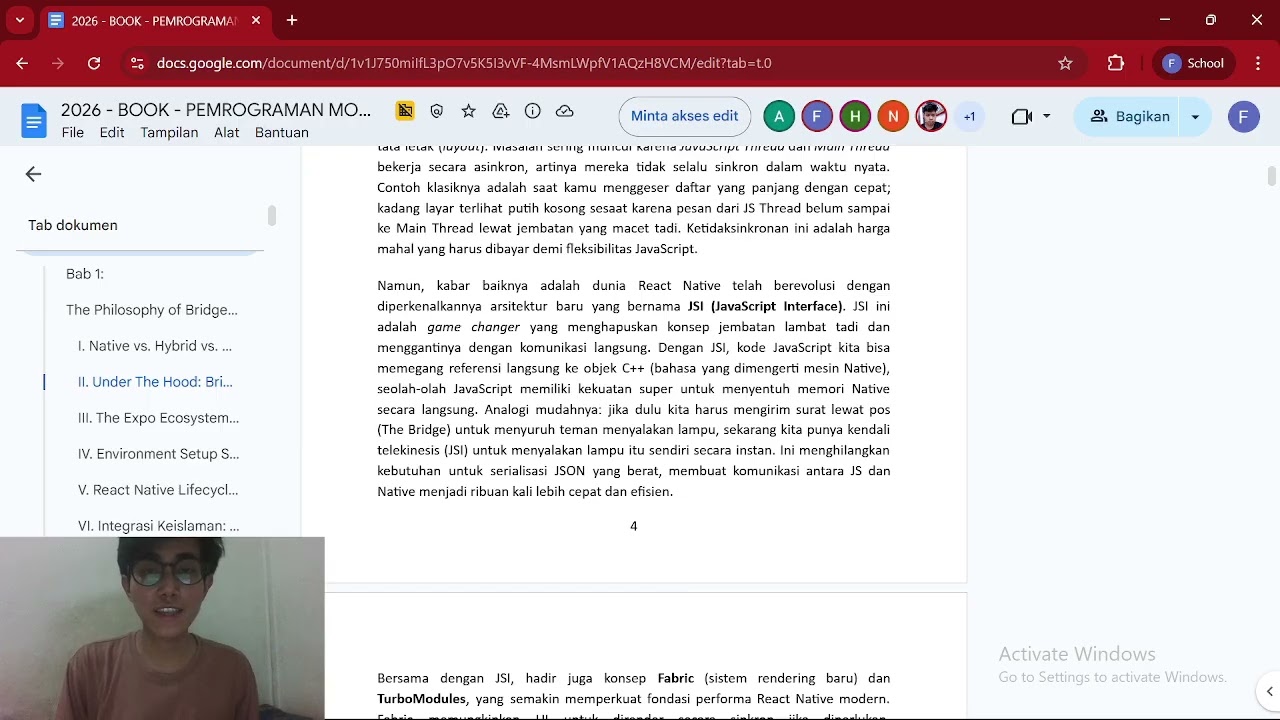Open the Meet video call icon
Viewport: 1280px width, 720px height.
(x=1021, y=117)
